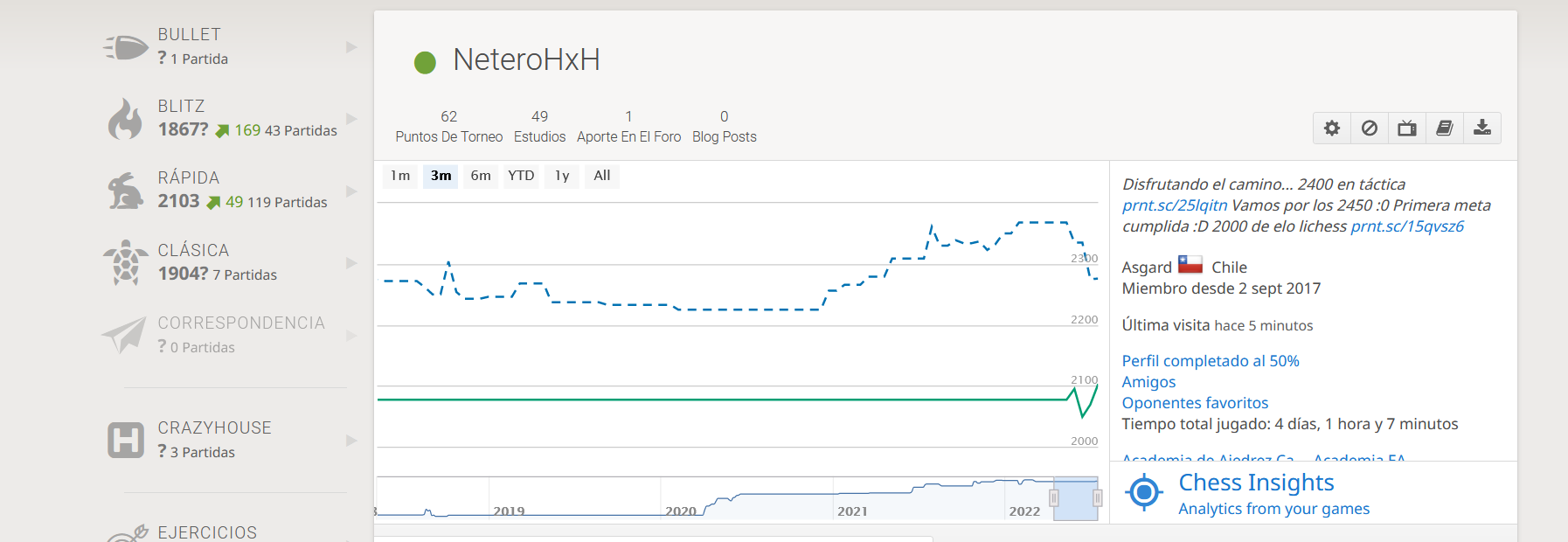1568x542 pixels.
Task: Select the All chart range
Action: coord(602,176)
